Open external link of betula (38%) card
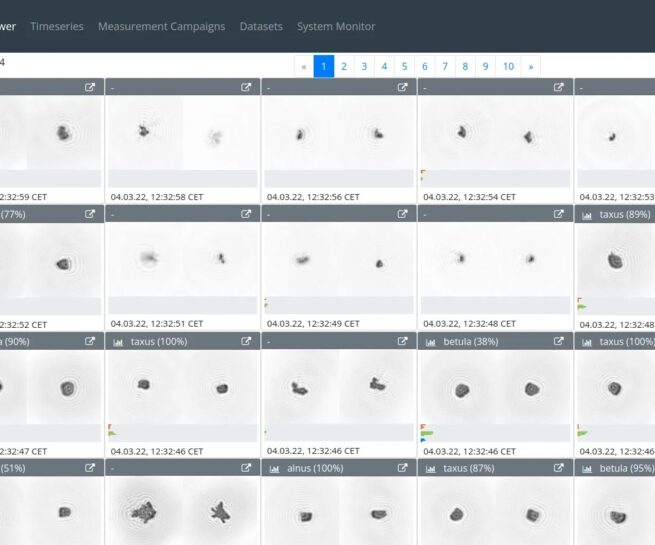Screen dimensions: 655x545 tap(559, 341)
